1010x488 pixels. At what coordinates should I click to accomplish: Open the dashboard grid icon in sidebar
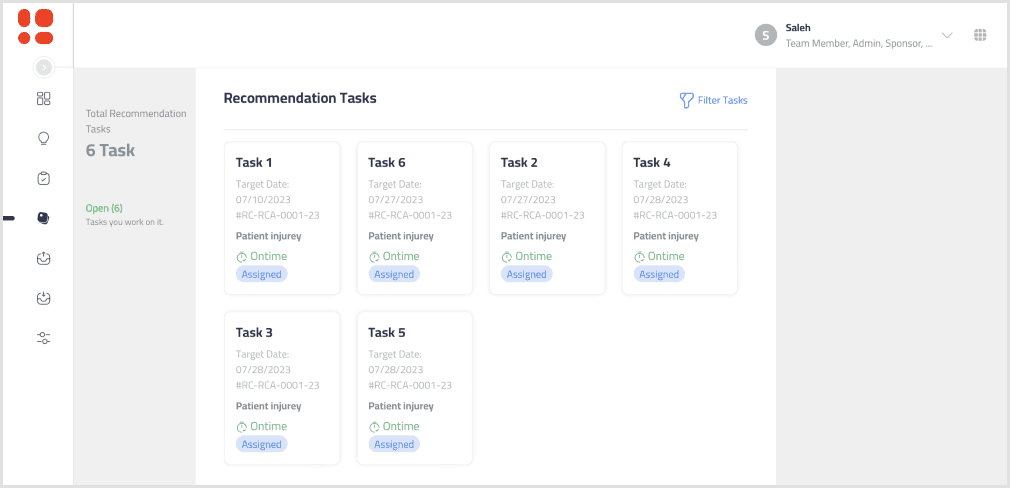coord(43,99)
